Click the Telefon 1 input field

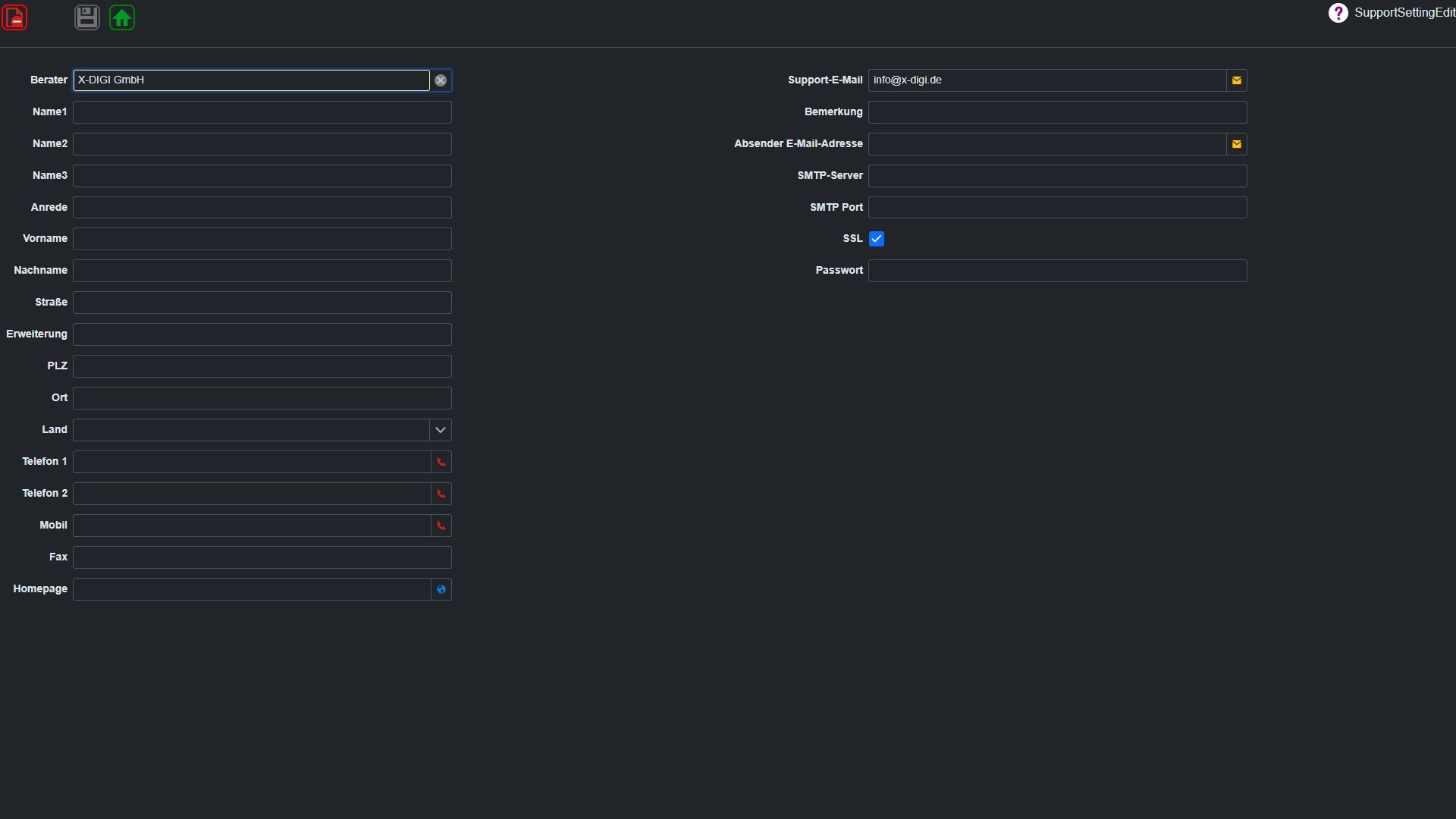pyautogui.click(x=252, y=462)
